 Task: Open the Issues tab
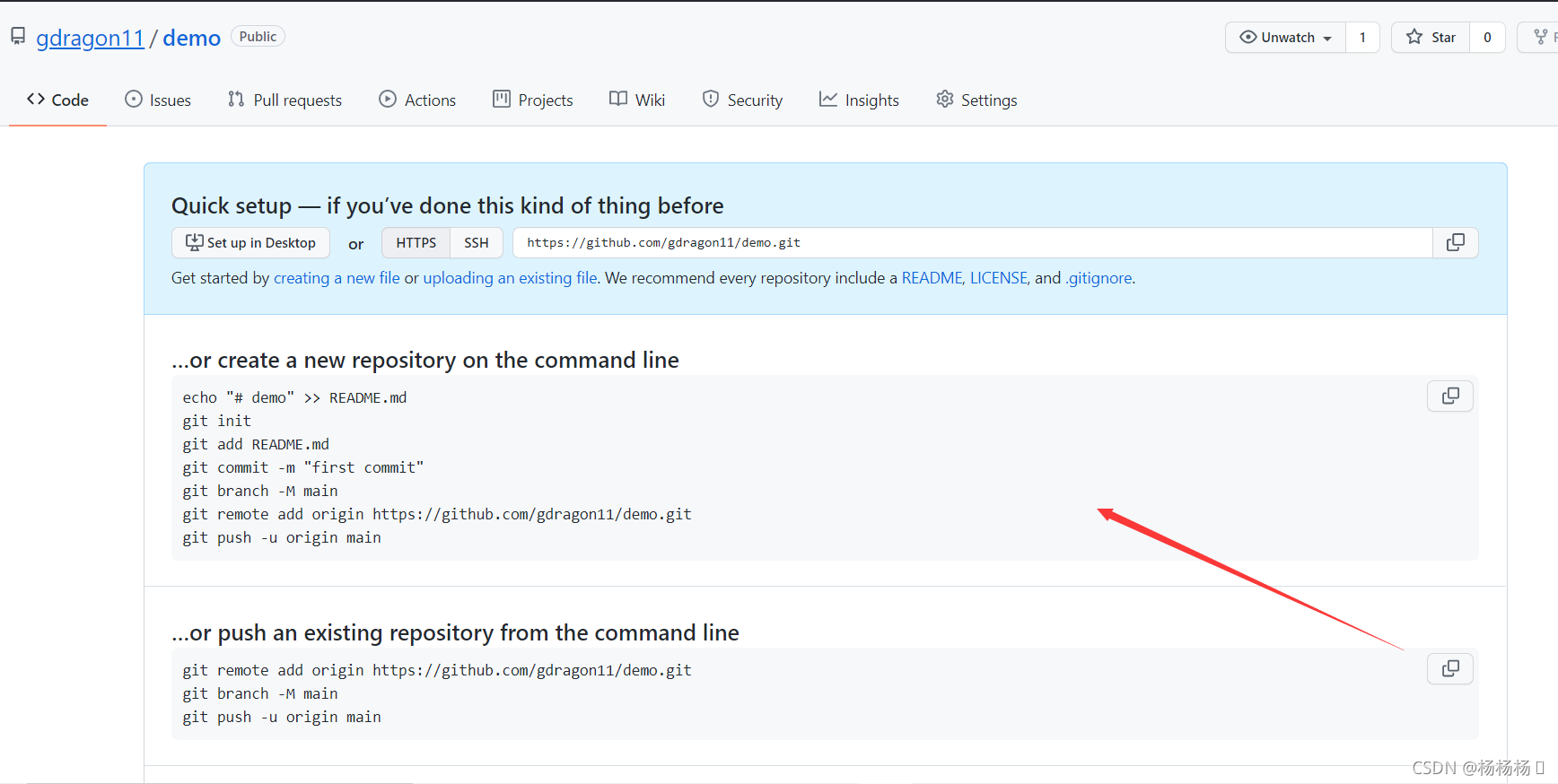coord(158,100)
